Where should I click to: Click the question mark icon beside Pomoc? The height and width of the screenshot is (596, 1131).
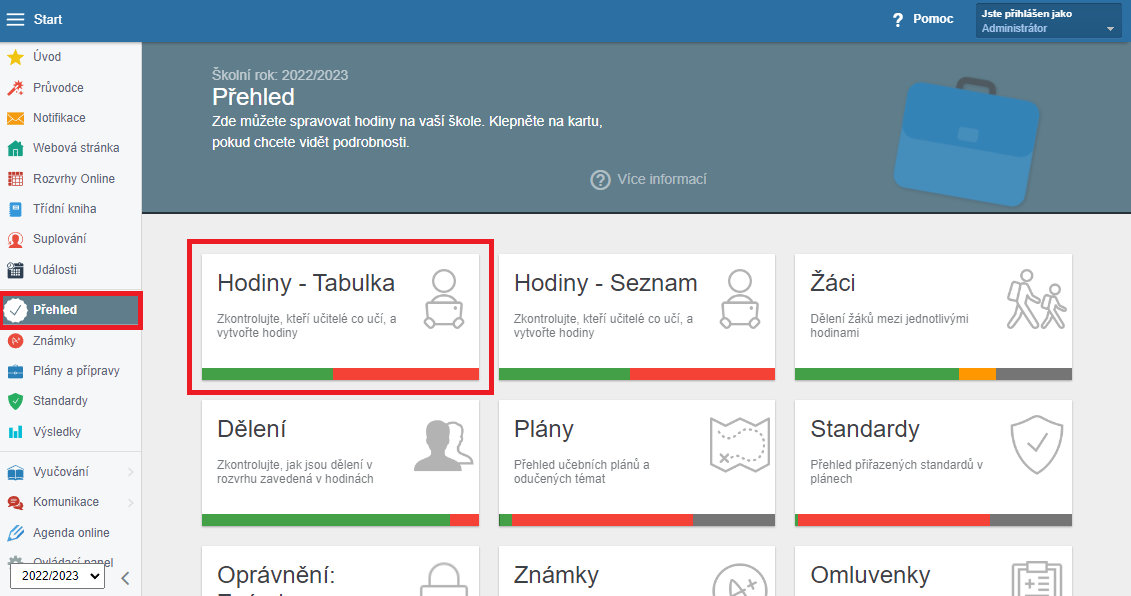coord(897,20)
